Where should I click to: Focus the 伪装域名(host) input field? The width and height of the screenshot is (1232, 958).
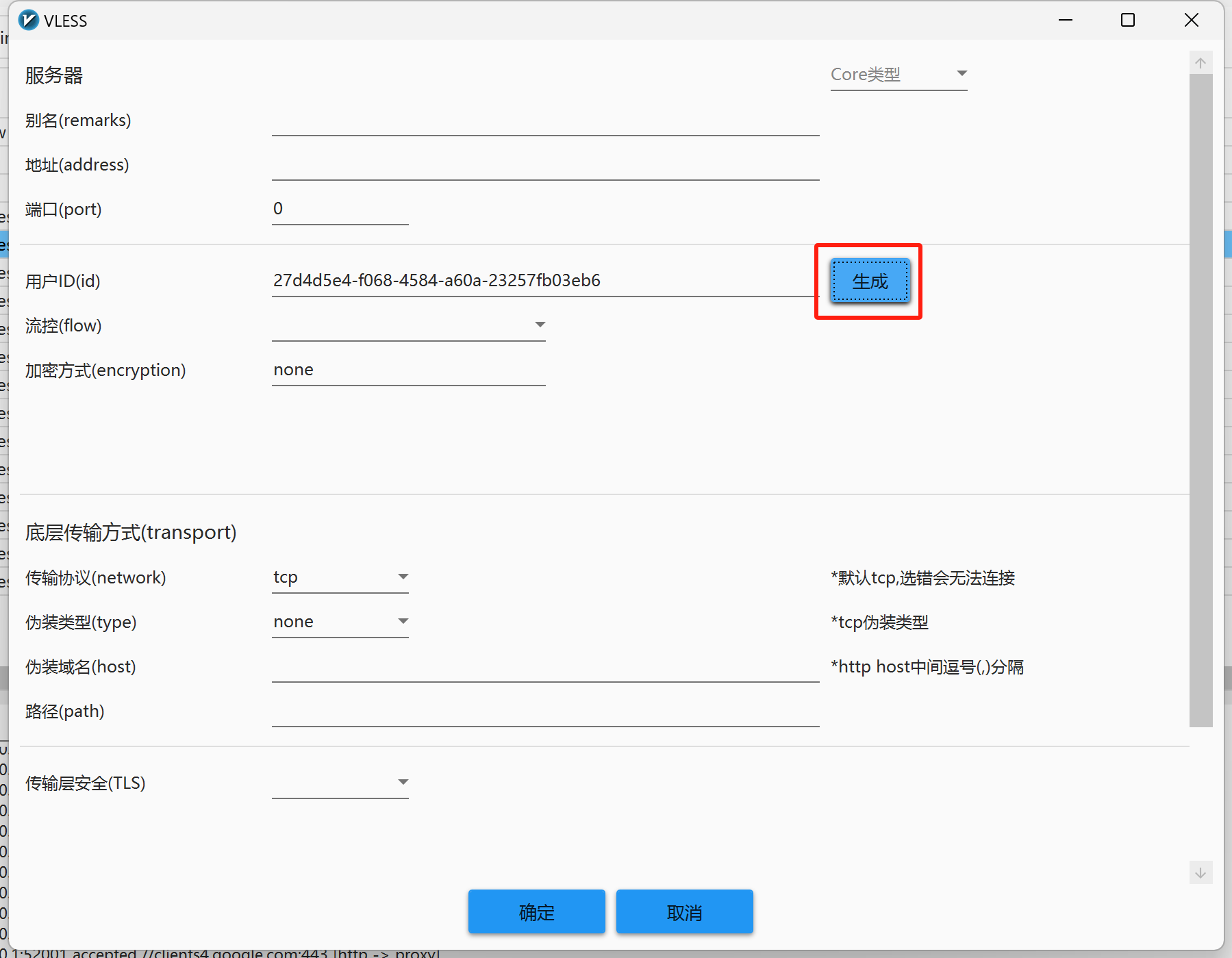coord(545,667)
